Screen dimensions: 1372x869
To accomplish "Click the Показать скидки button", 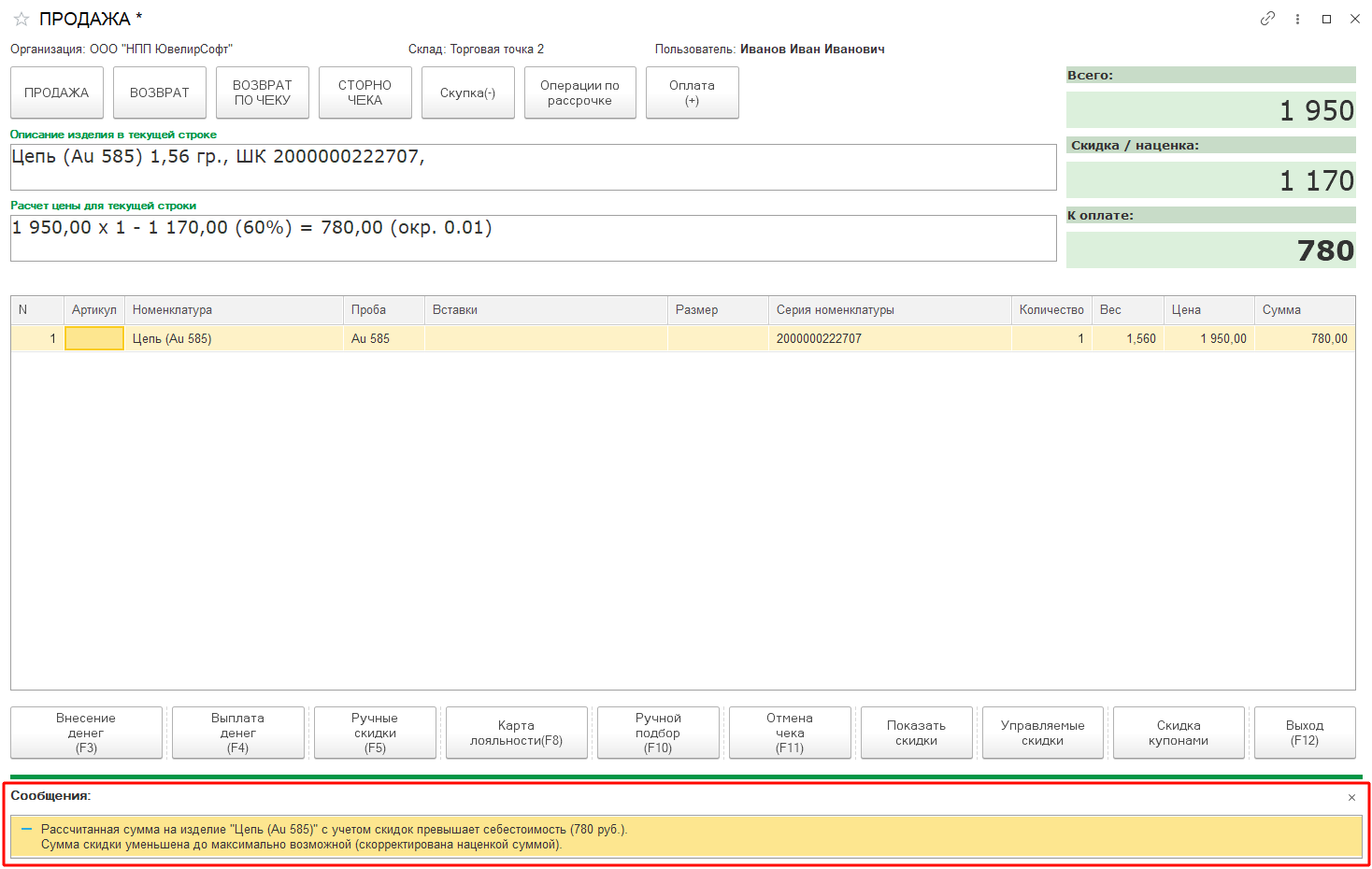I will coord(917,733).
